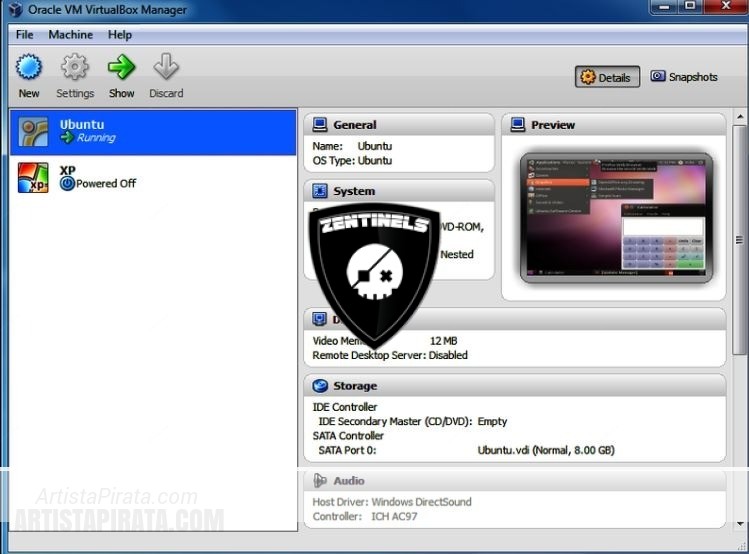Click the Storage section disk icon
The image size is (749, 554).
[320, 385]
